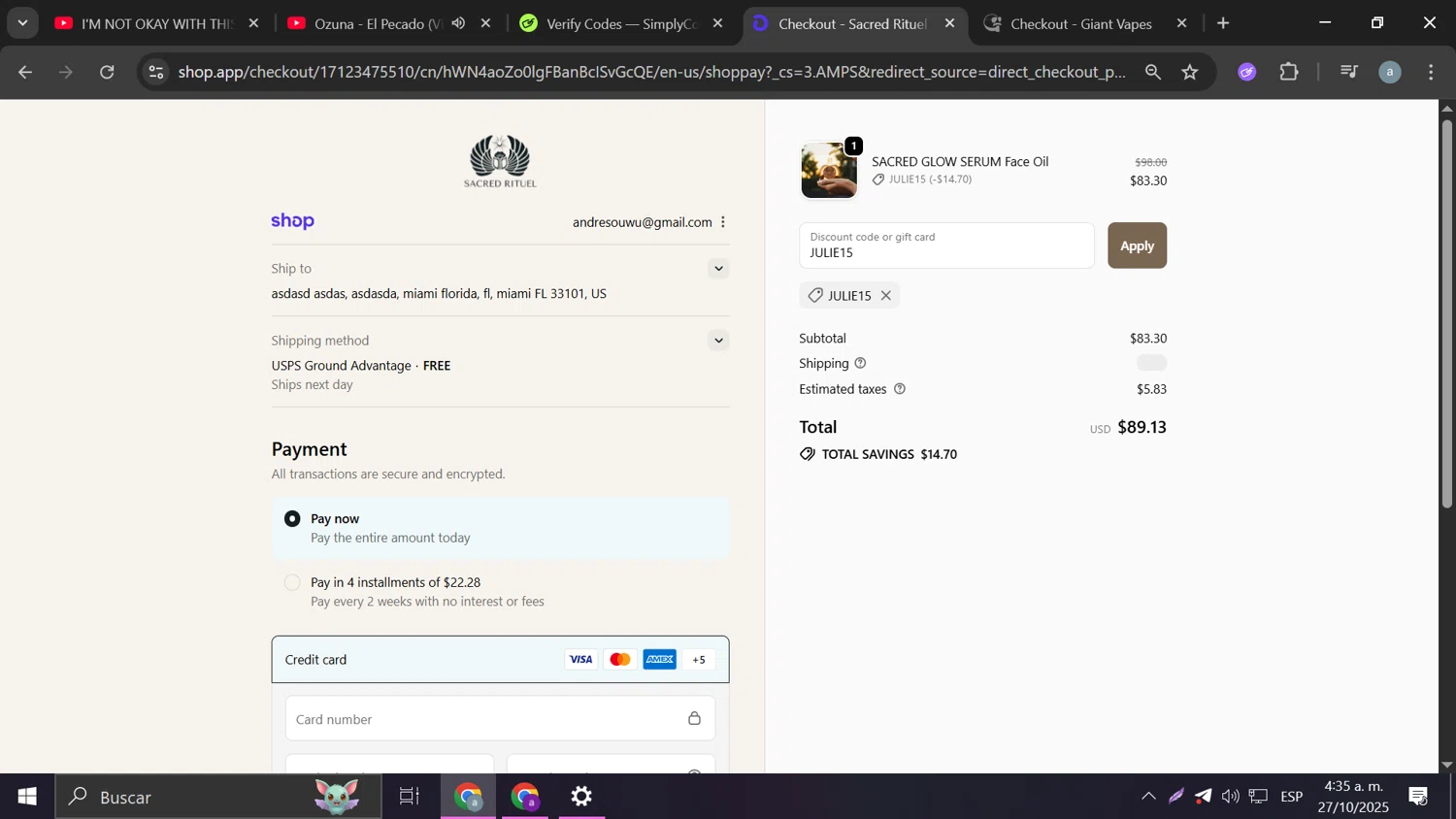Click the lock icon in card number field
Image resolution: width=1456 pixels, height=819 pixels.
click(694, 719)
